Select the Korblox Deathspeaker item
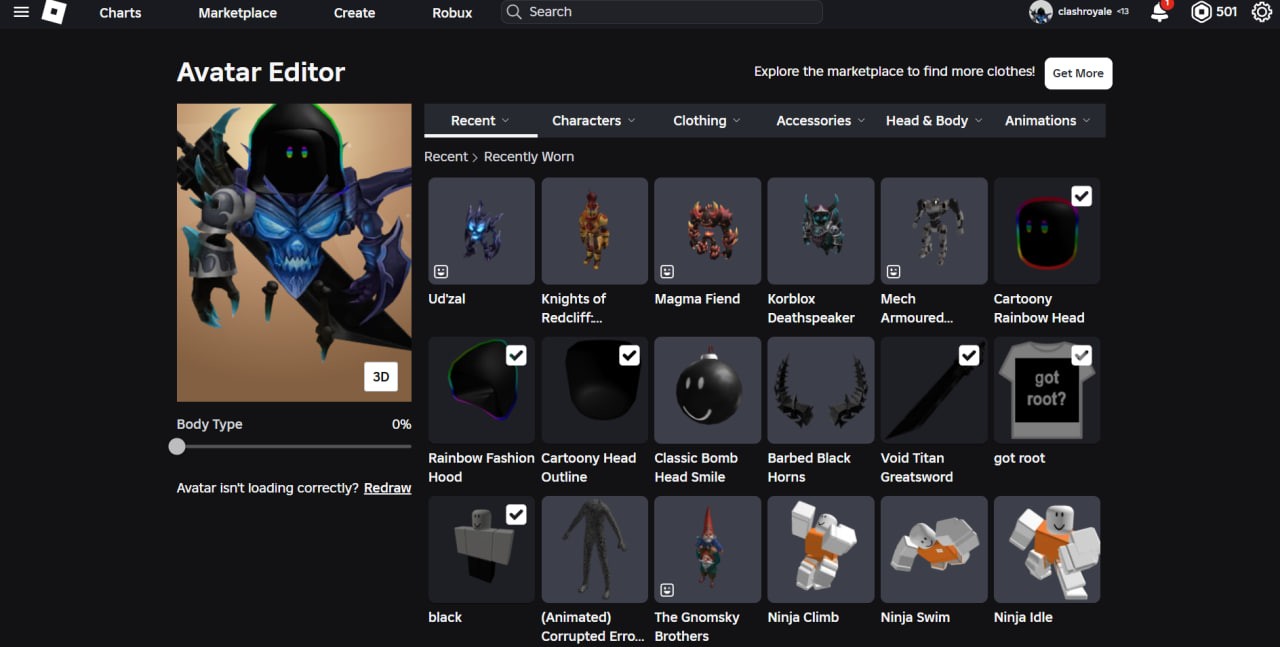Screen dimensions: 1280x647 coord(820,231)
